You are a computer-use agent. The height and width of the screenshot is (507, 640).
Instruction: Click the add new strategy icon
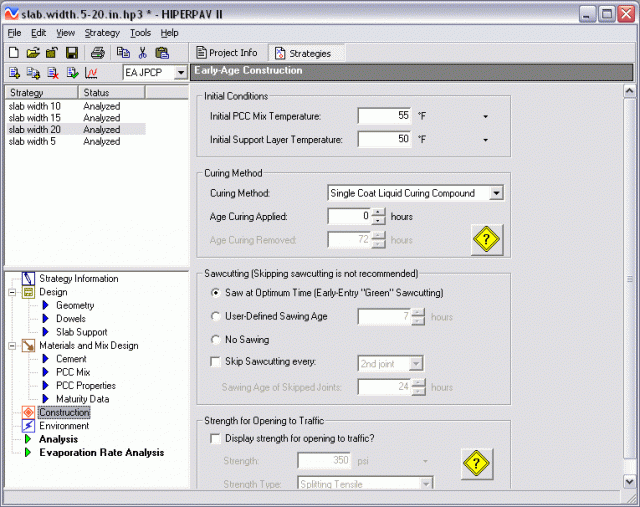(x=13, y=73)
